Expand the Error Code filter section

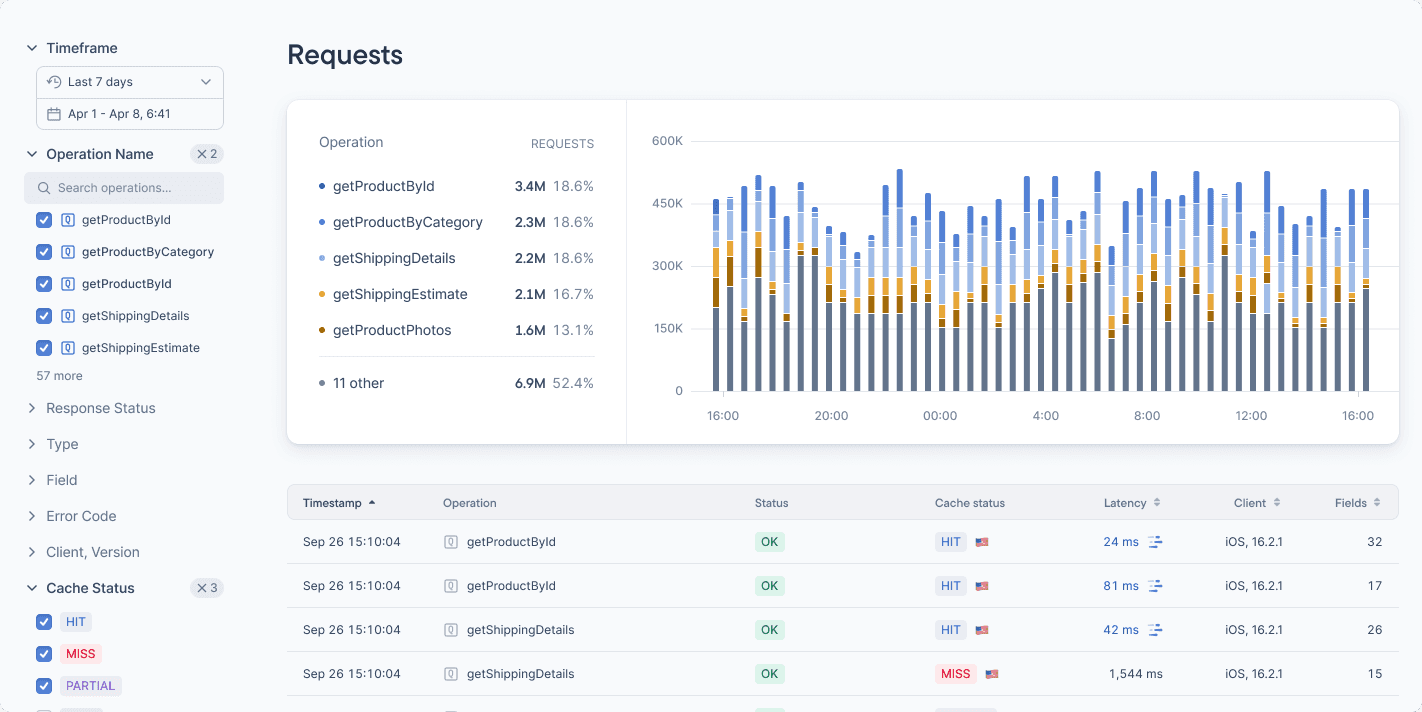(81, 516)
